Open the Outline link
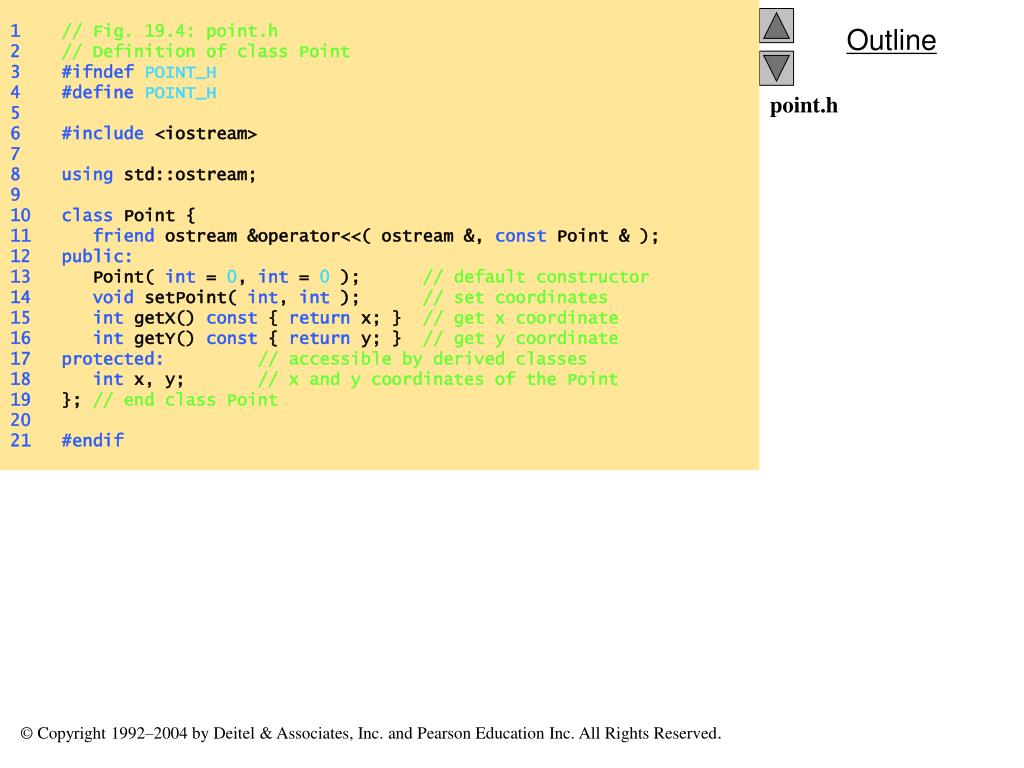Image resolution: width=1024 pixels, height=768 pixels. [x=891, y=40]
